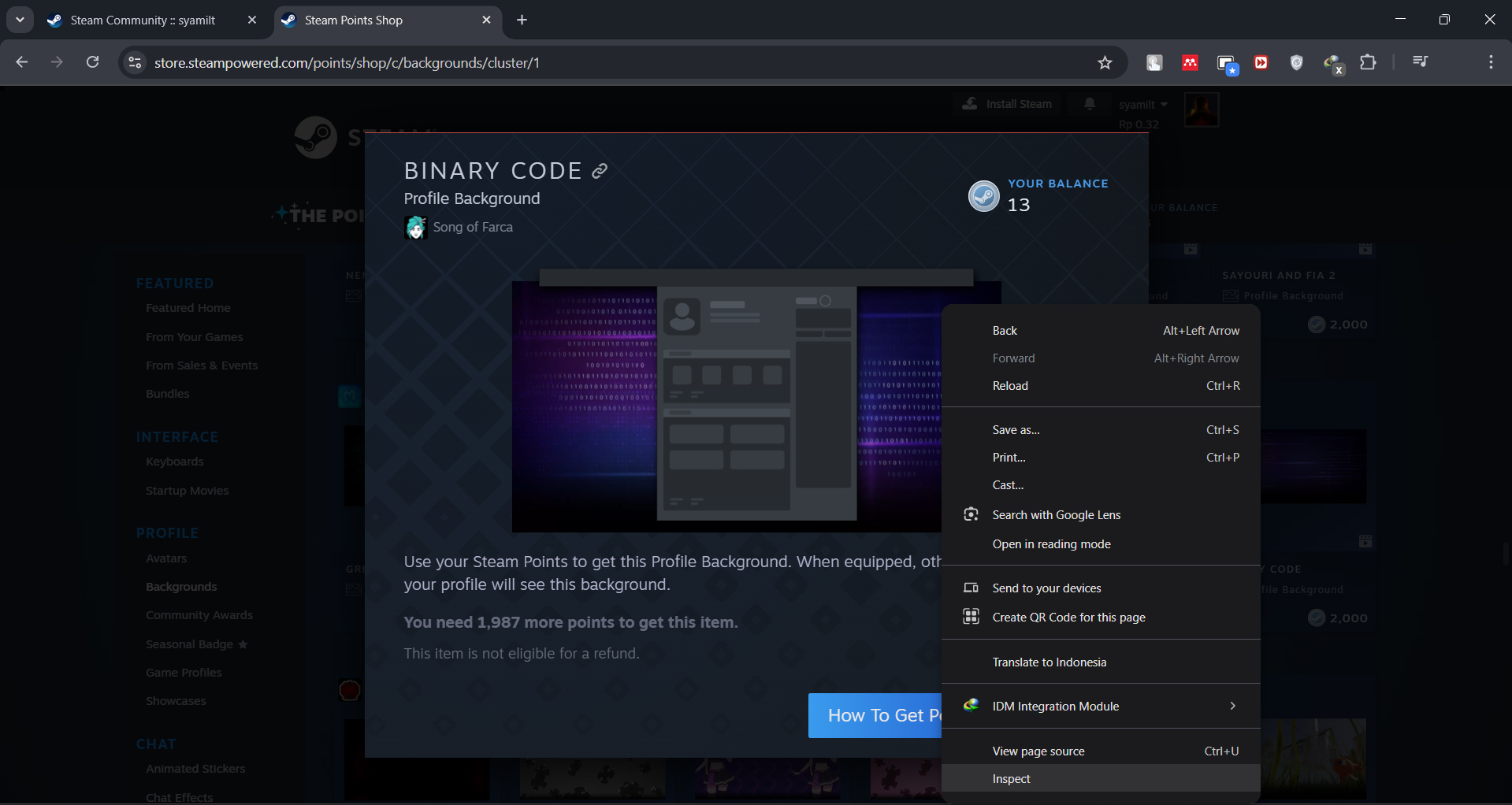
Task: Select Print... in the context menu
Action: click(x=1101, y=458)
